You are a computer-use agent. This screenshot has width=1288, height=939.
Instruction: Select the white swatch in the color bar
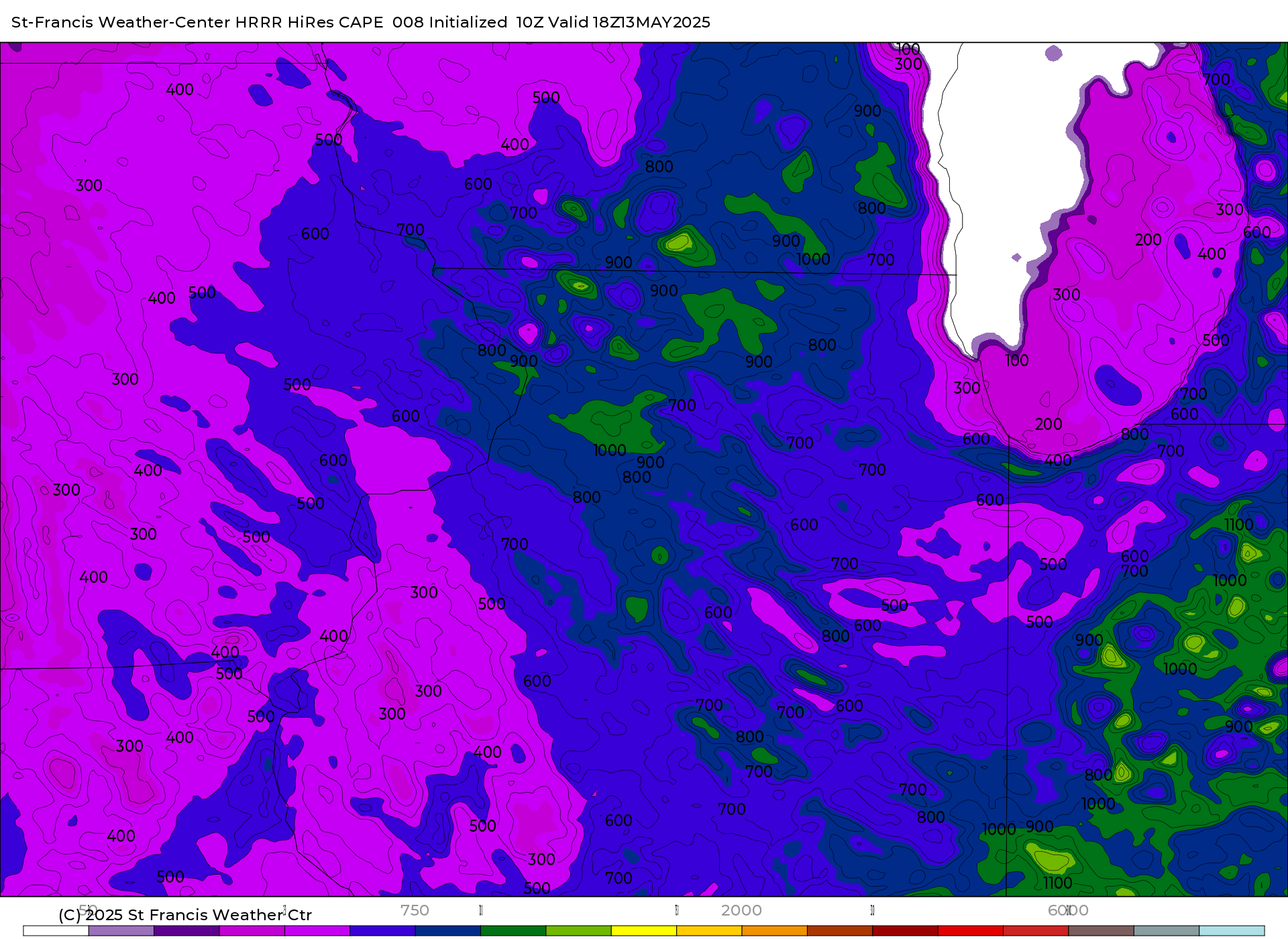coord(56,931)
